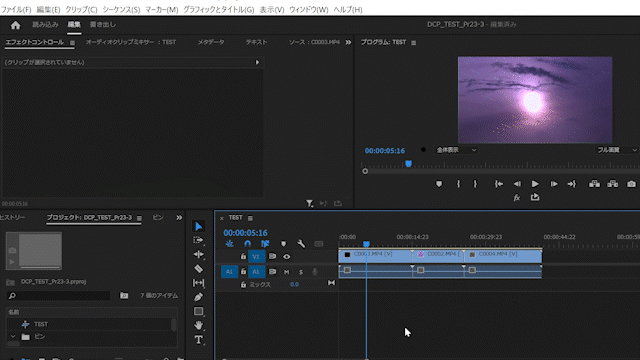Step back one frame
This screenshot has width=640, height=360.
tap(517, 184)
